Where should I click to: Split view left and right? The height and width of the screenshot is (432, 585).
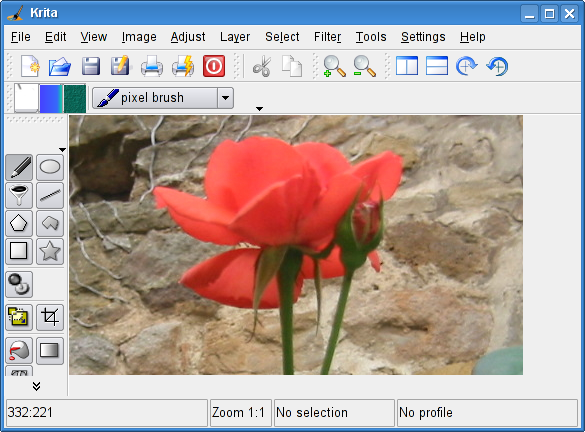click(x=407, y=66)
